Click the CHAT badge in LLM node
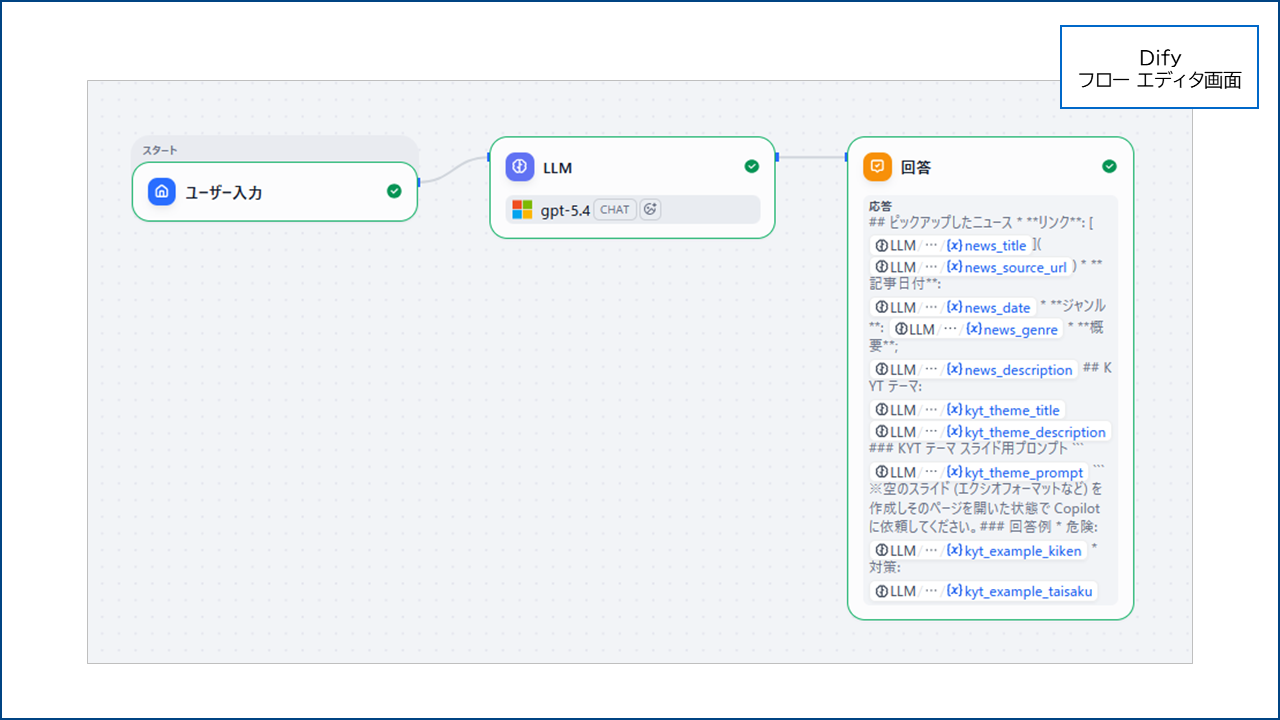Image resolution: width=1280 pixels, height=720 pixels. (615, 209)
